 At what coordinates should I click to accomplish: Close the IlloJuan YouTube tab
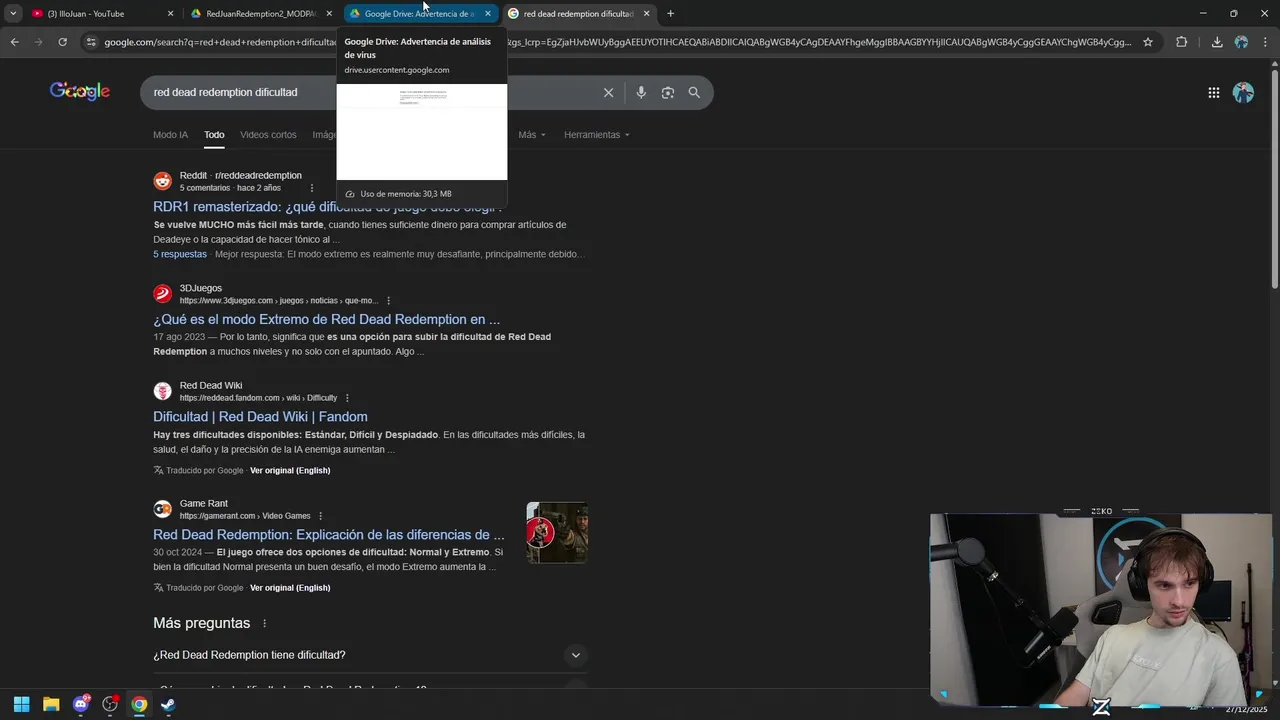[170, 14]
